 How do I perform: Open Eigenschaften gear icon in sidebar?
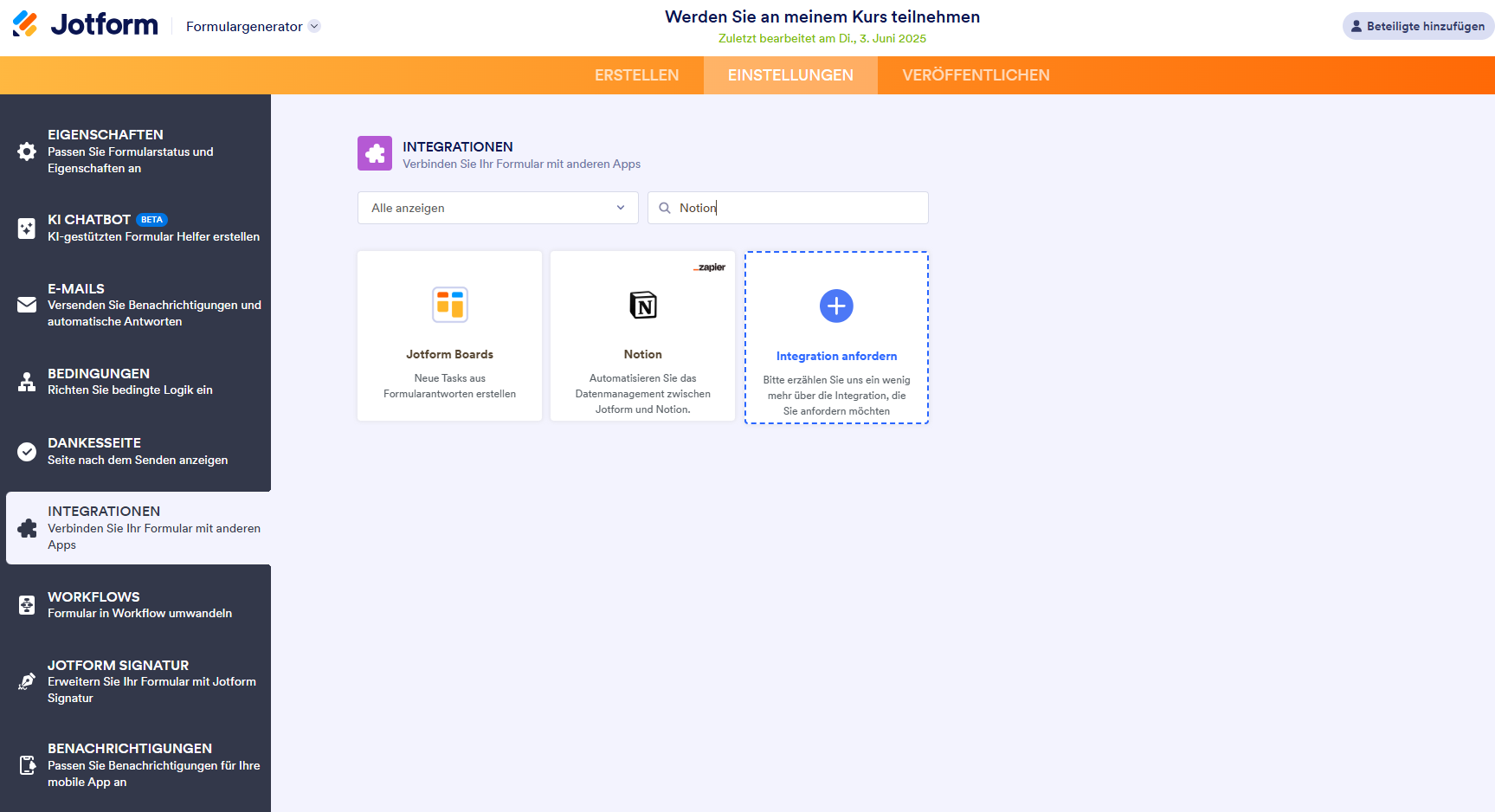[x=27, y=151]
